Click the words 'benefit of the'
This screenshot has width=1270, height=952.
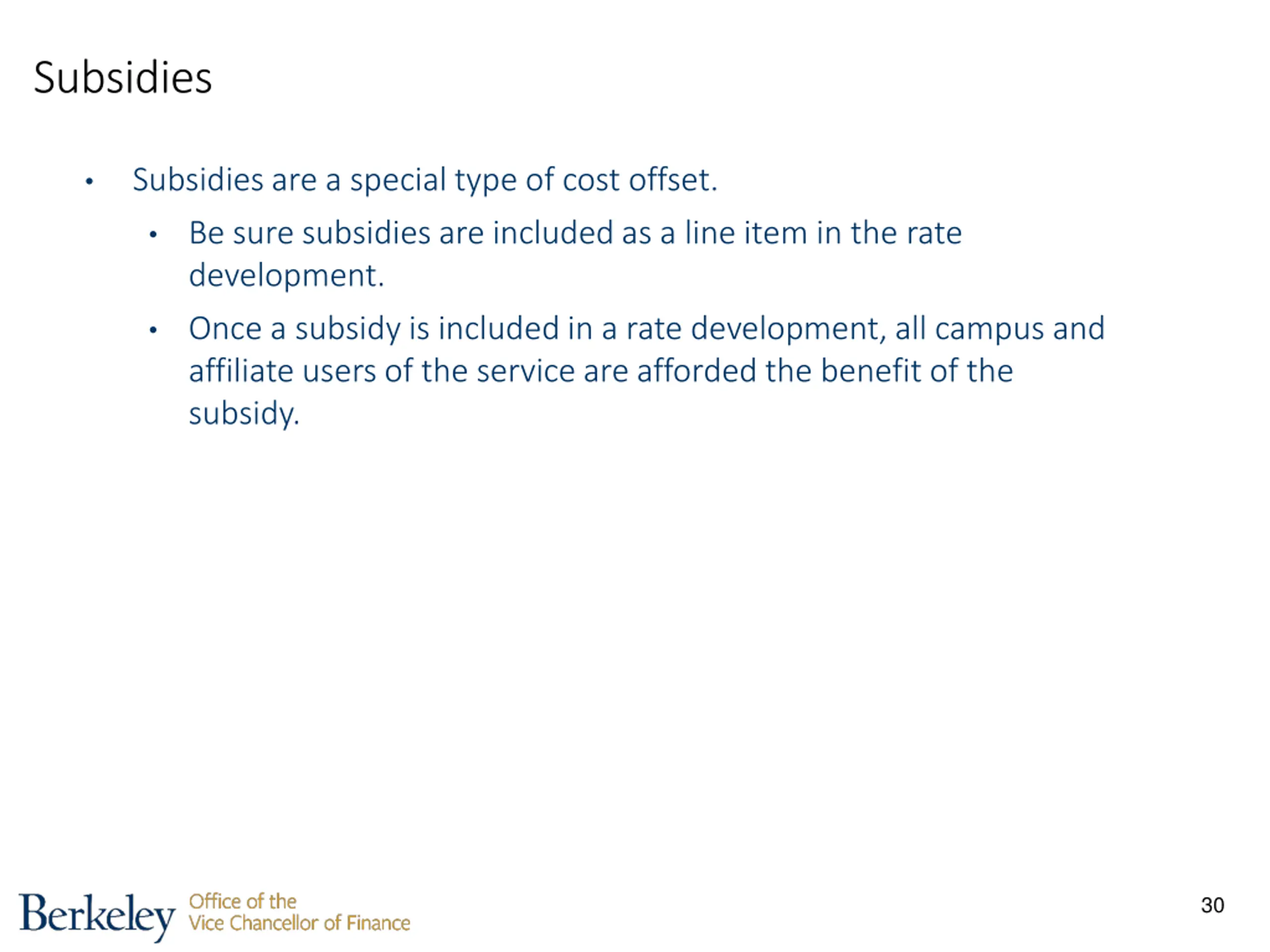pos(917,371)
